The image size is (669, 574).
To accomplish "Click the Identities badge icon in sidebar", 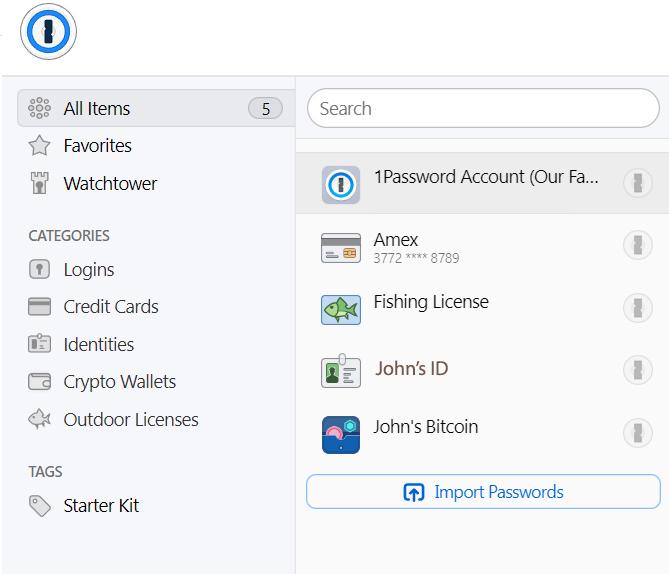I will pos(39,344).
